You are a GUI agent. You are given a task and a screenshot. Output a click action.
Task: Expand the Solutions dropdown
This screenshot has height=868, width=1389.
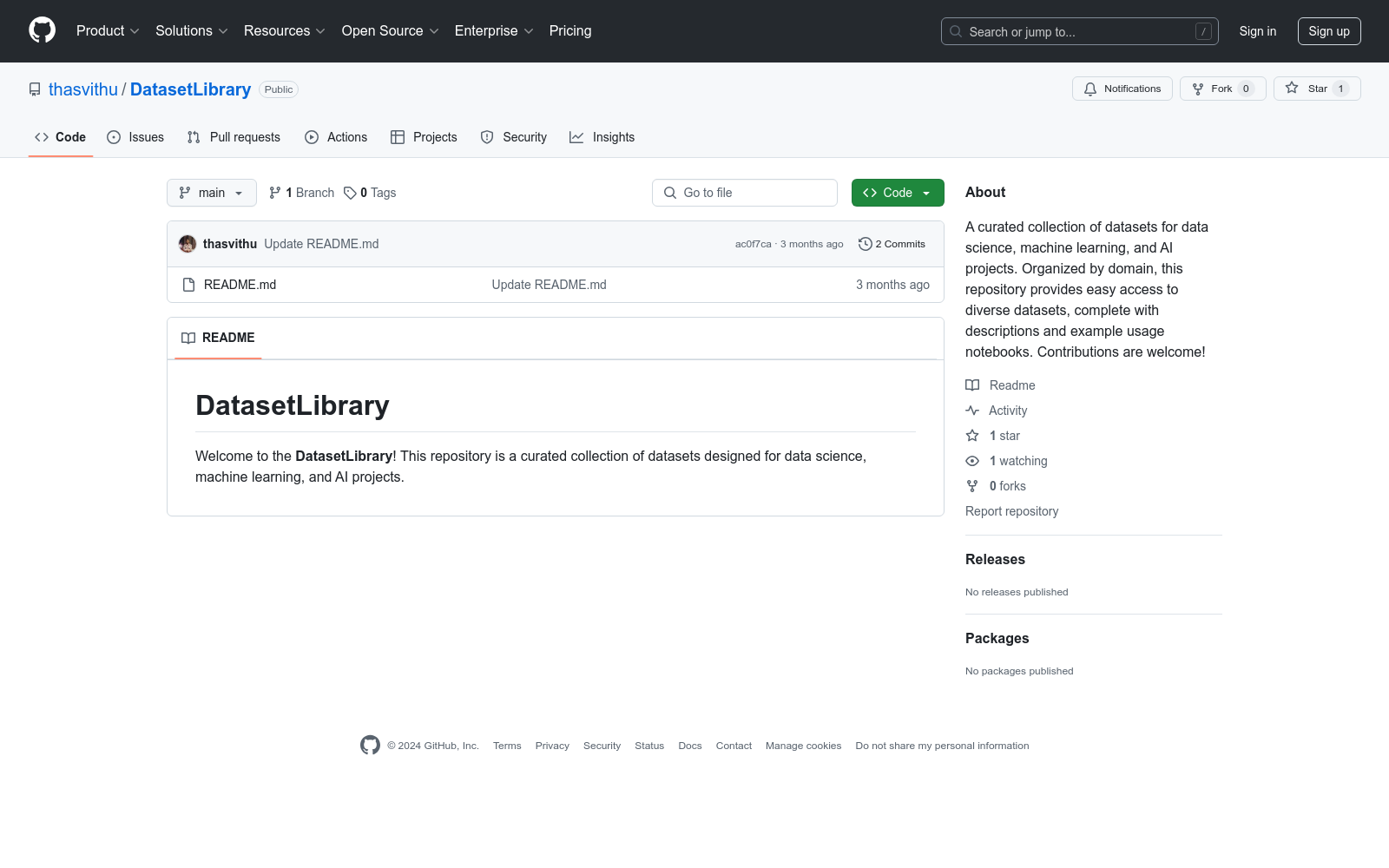pyautogui.click(x=192, y=30)
